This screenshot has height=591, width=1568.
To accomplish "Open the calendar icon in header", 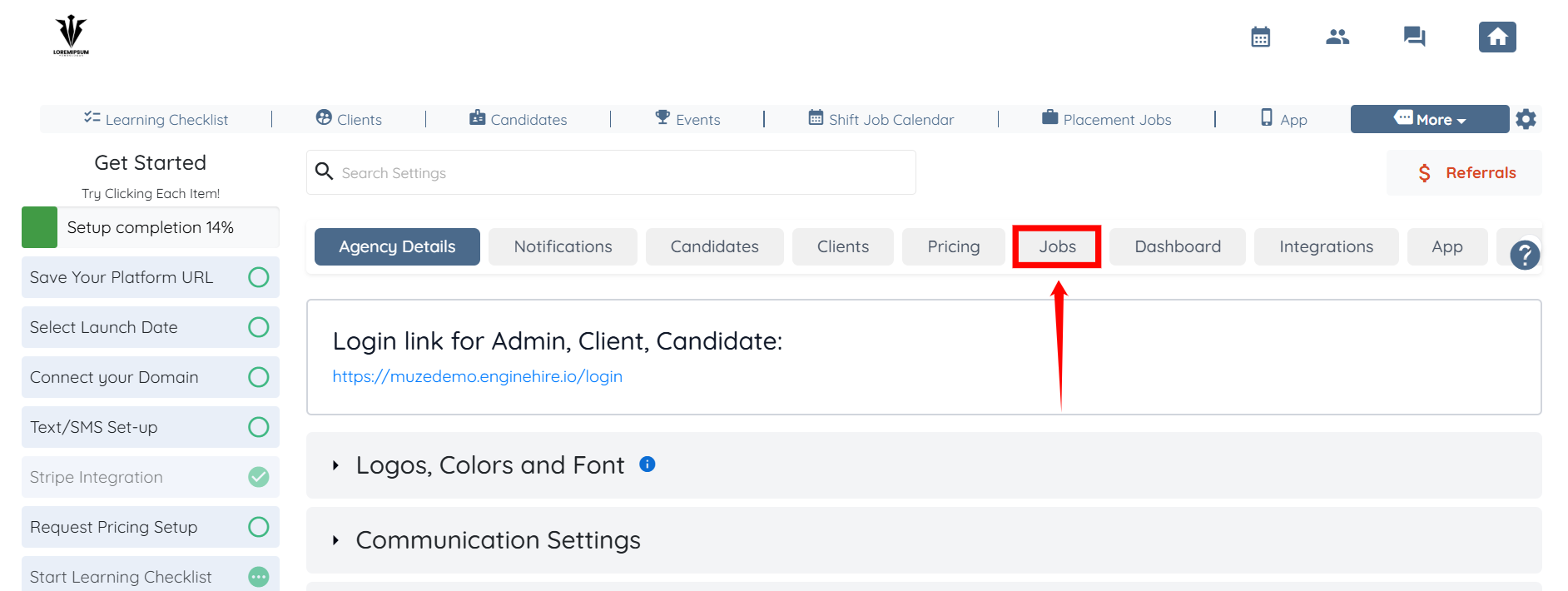I will (1260, 37).
